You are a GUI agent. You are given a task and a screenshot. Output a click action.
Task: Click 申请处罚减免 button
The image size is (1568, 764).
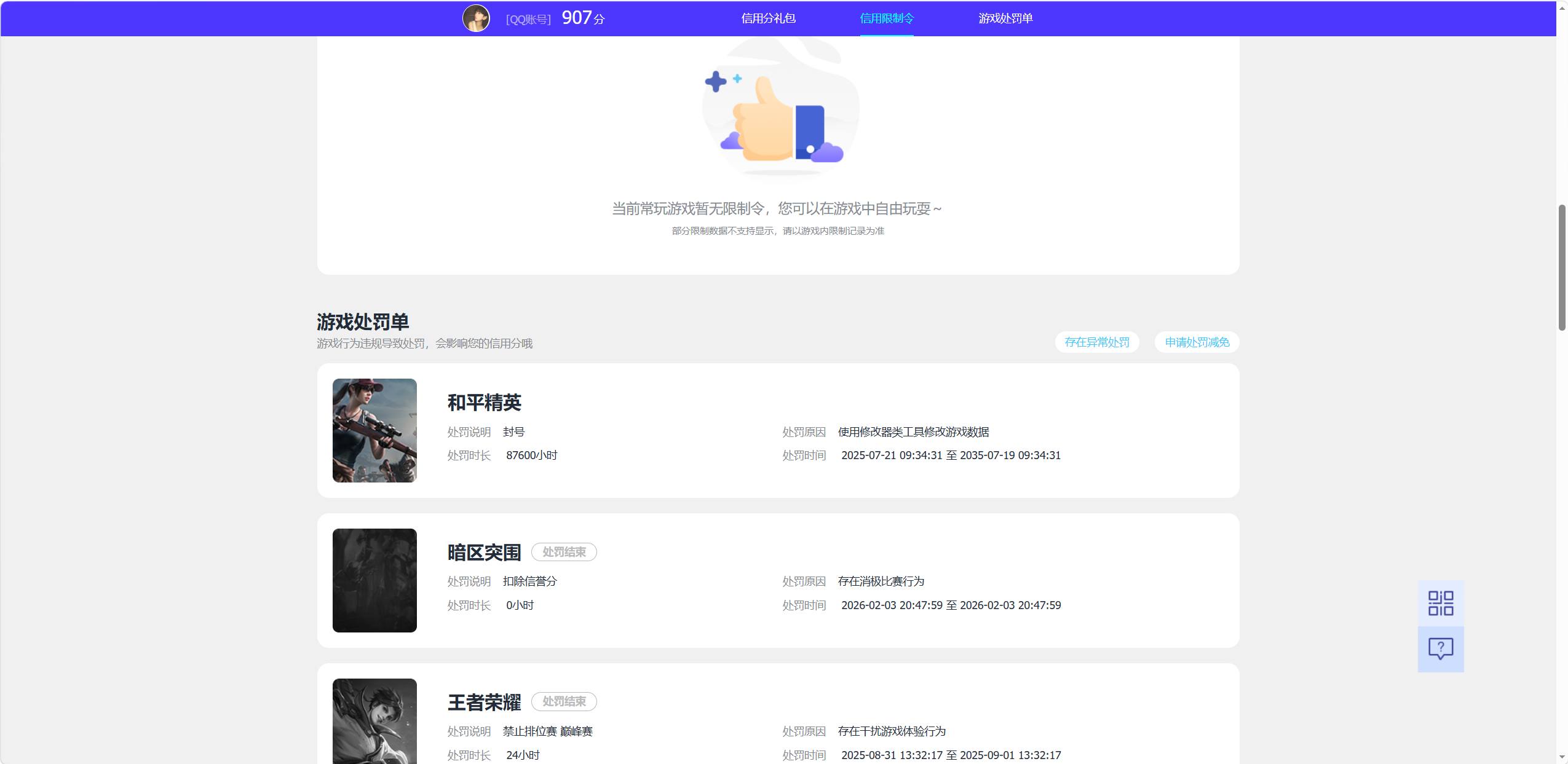1197,342
